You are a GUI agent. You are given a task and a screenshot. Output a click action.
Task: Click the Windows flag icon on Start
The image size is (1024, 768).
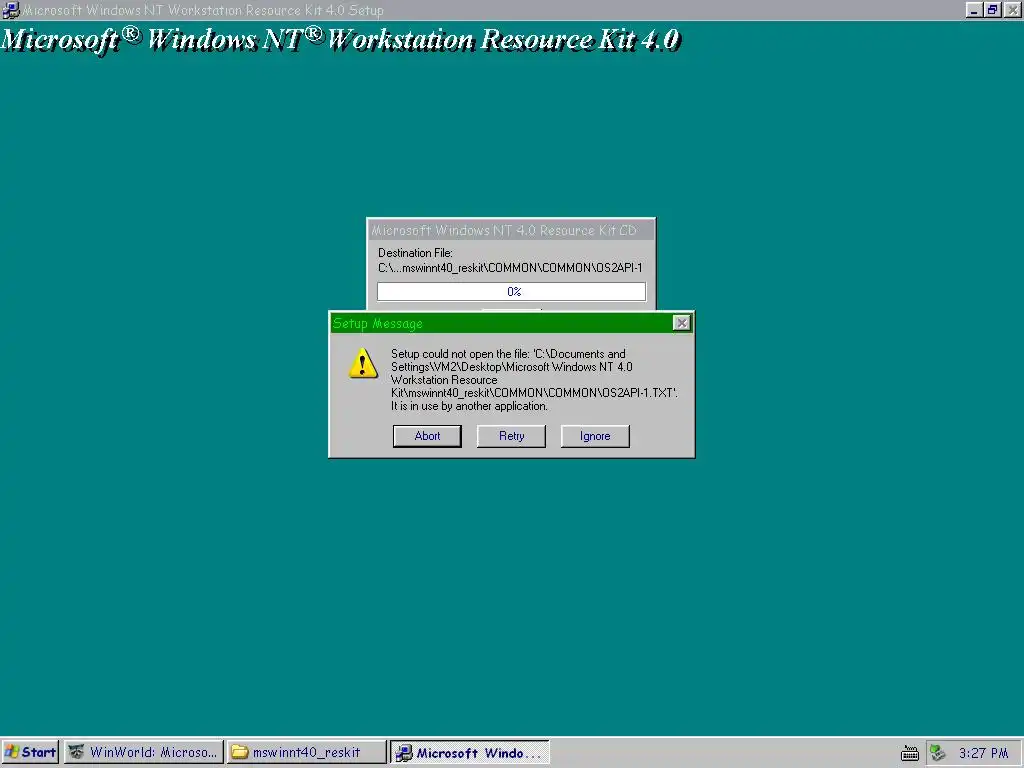(x=12, y=752)
